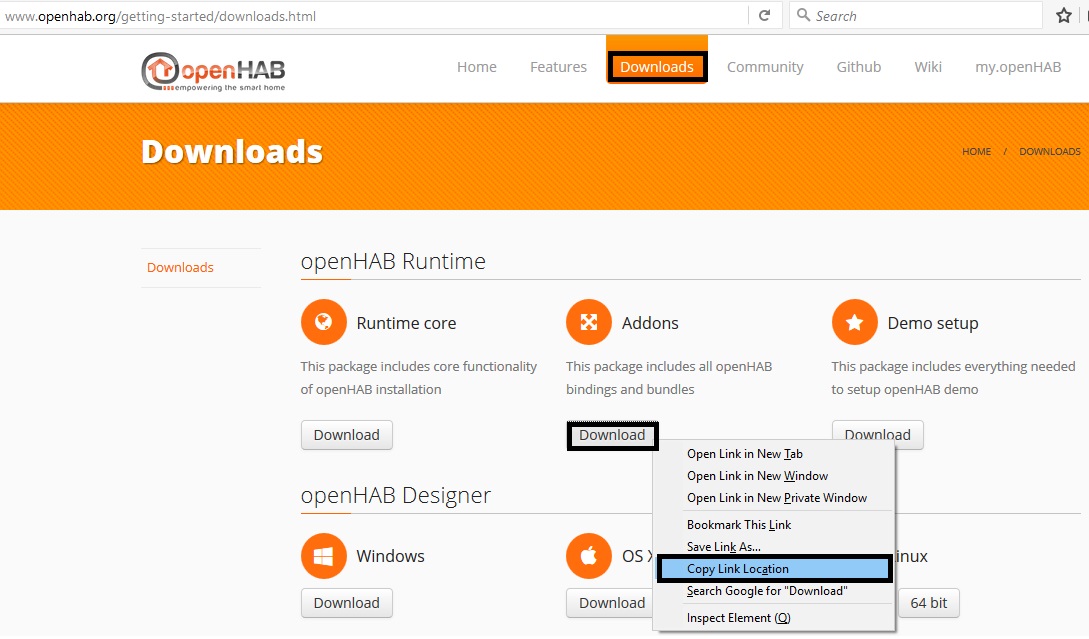The height and width of the screenshot is (639, 1089).
Task: Open the Wiki nav link
Action: point(928,67)
